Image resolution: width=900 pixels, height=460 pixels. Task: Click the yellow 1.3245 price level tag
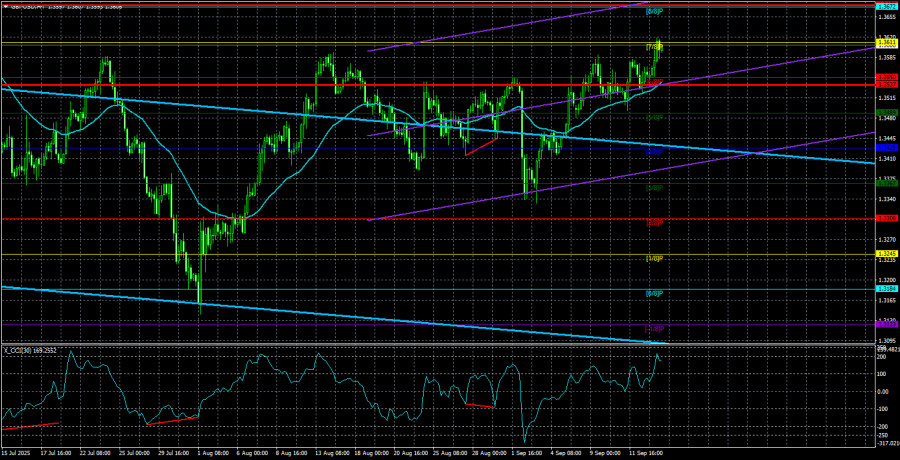[x=885, y=256]
